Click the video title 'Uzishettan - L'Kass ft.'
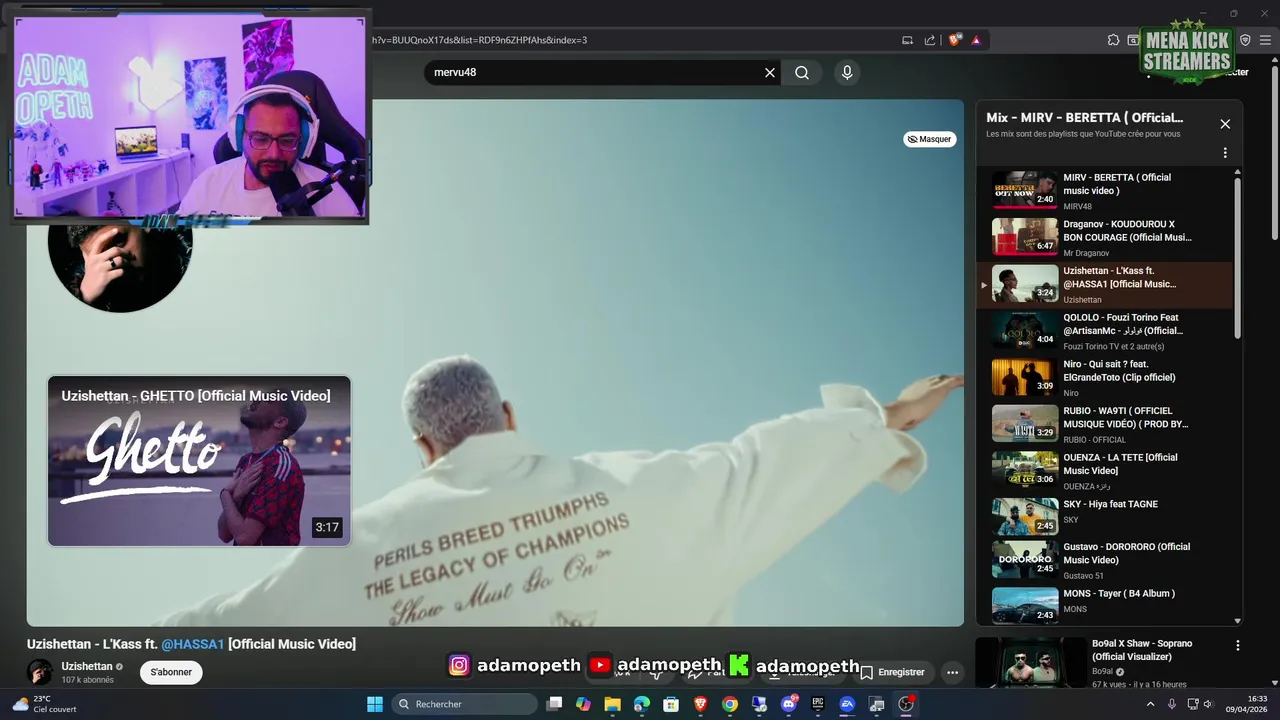 coord(92,644)
